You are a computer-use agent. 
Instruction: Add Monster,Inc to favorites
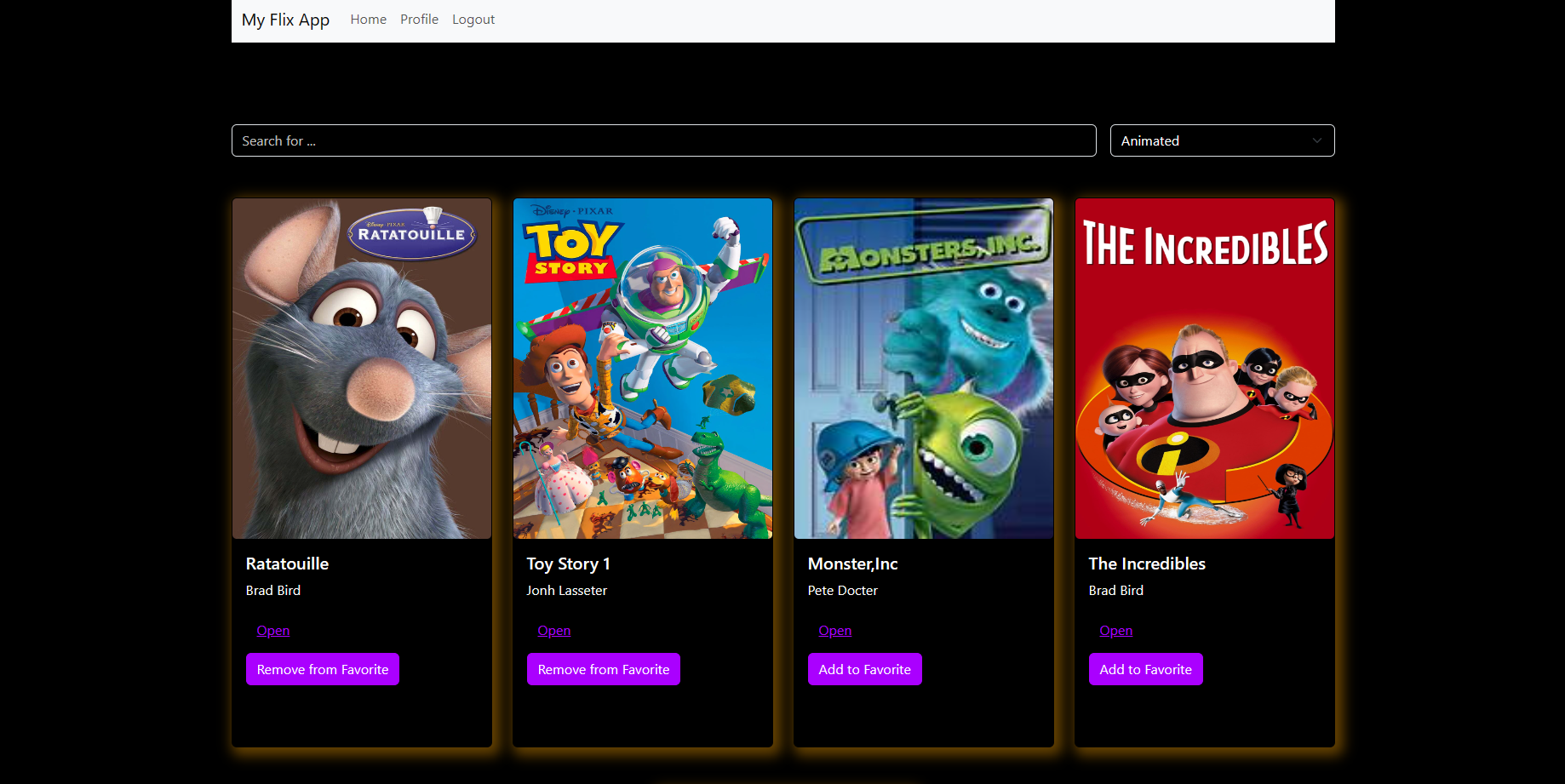coord(864,669)
